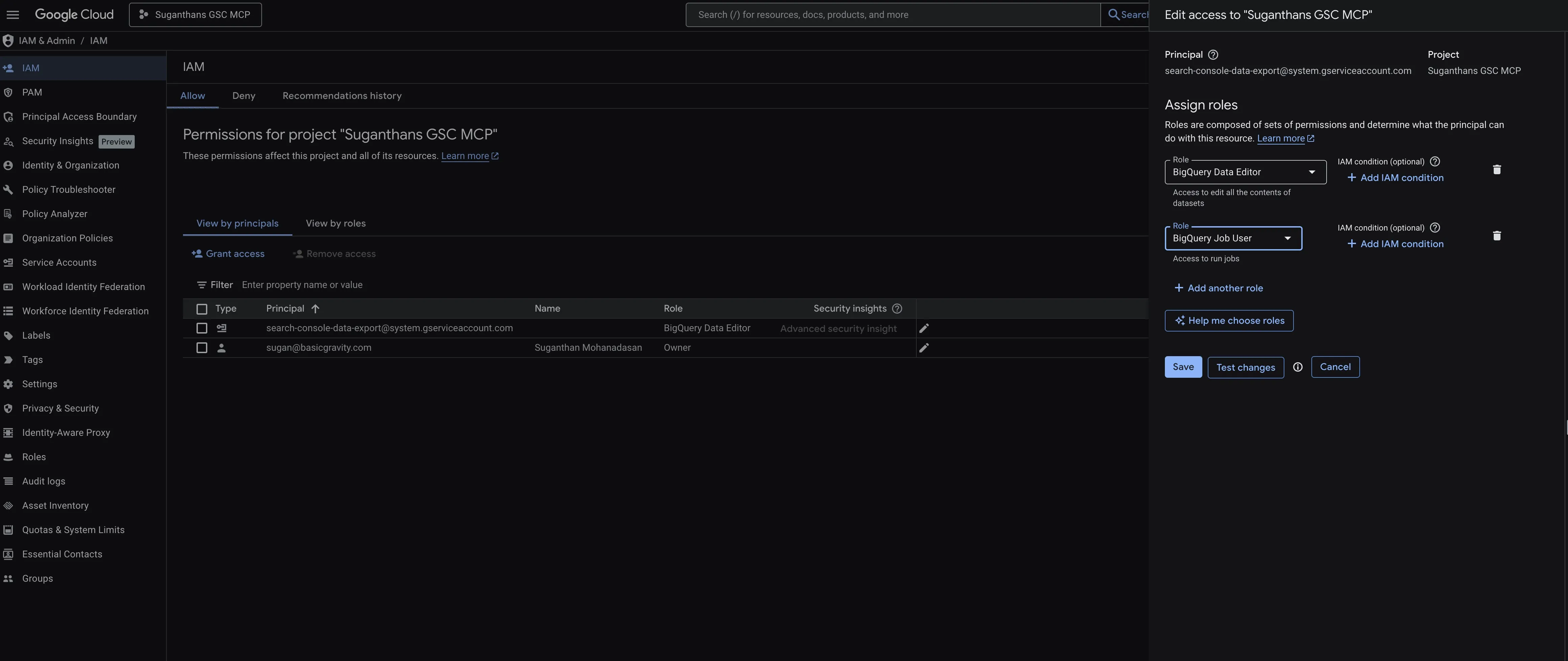Click Principal help question mark icon
Screen dimensions: 1568x661
(1212, 55)
